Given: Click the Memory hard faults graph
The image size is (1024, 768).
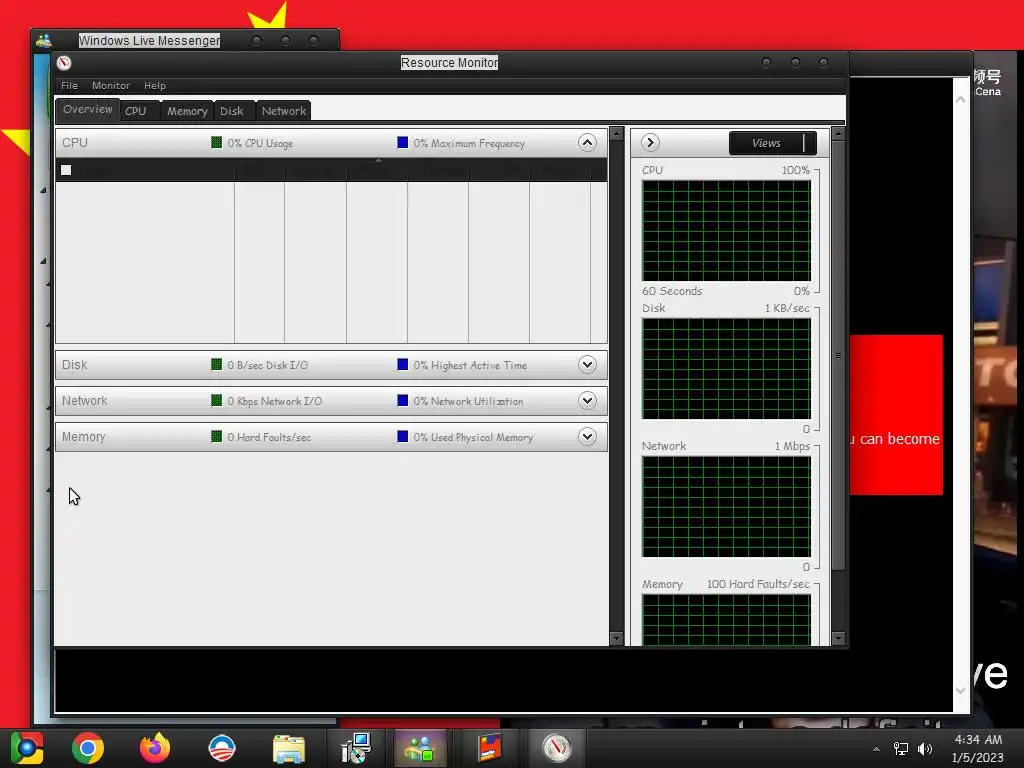Looking at the screenshot, I should click(726, 620).
